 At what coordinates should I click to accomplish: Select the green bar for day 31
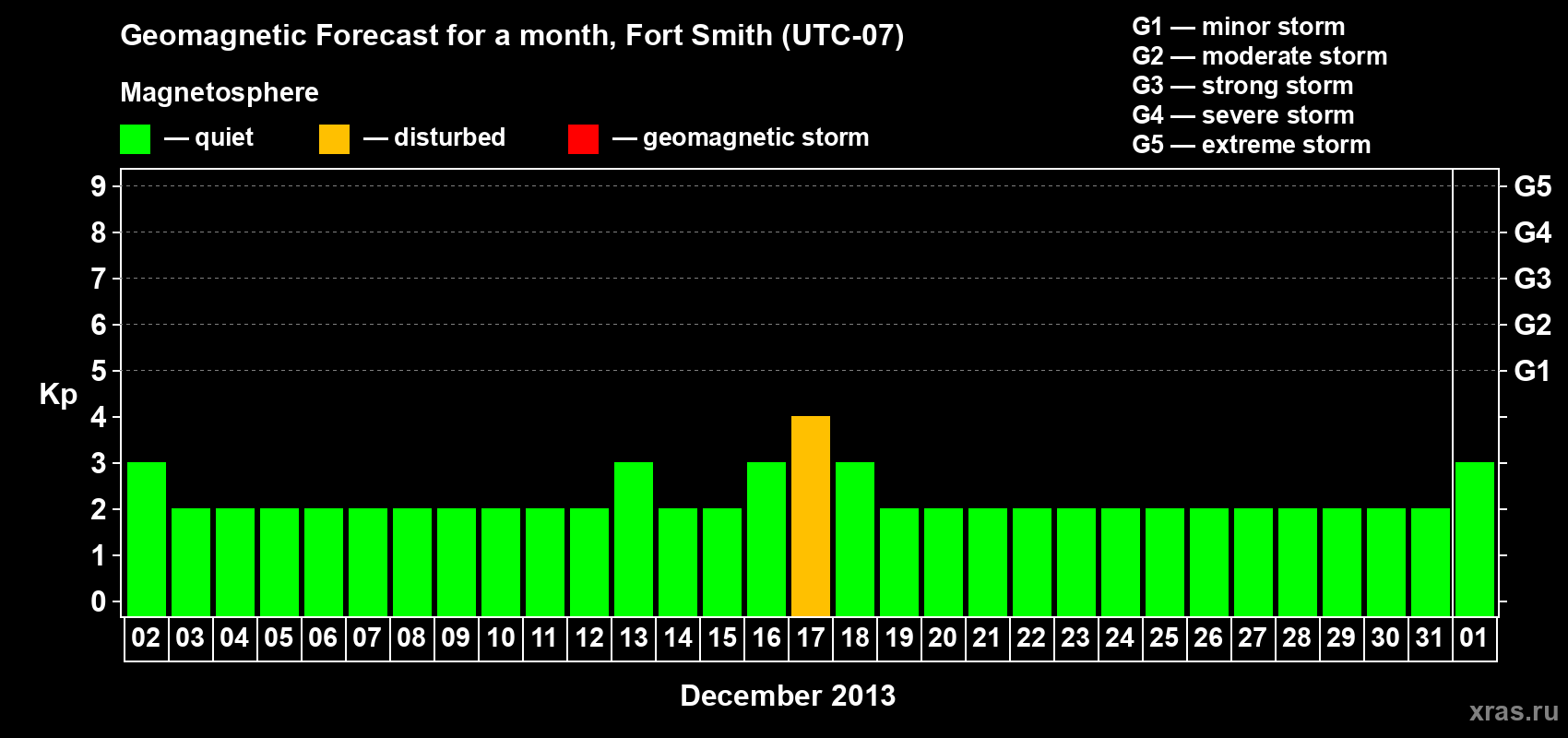[1431, 562]
